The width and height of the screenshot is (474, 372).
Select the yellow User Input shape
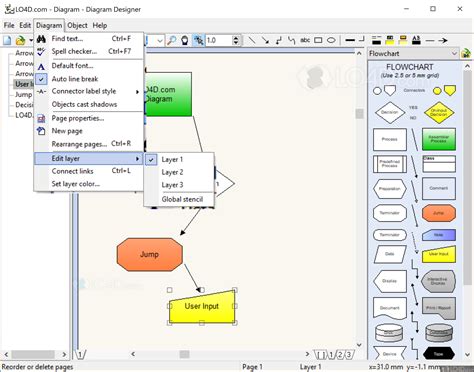(x=202, y=307)
